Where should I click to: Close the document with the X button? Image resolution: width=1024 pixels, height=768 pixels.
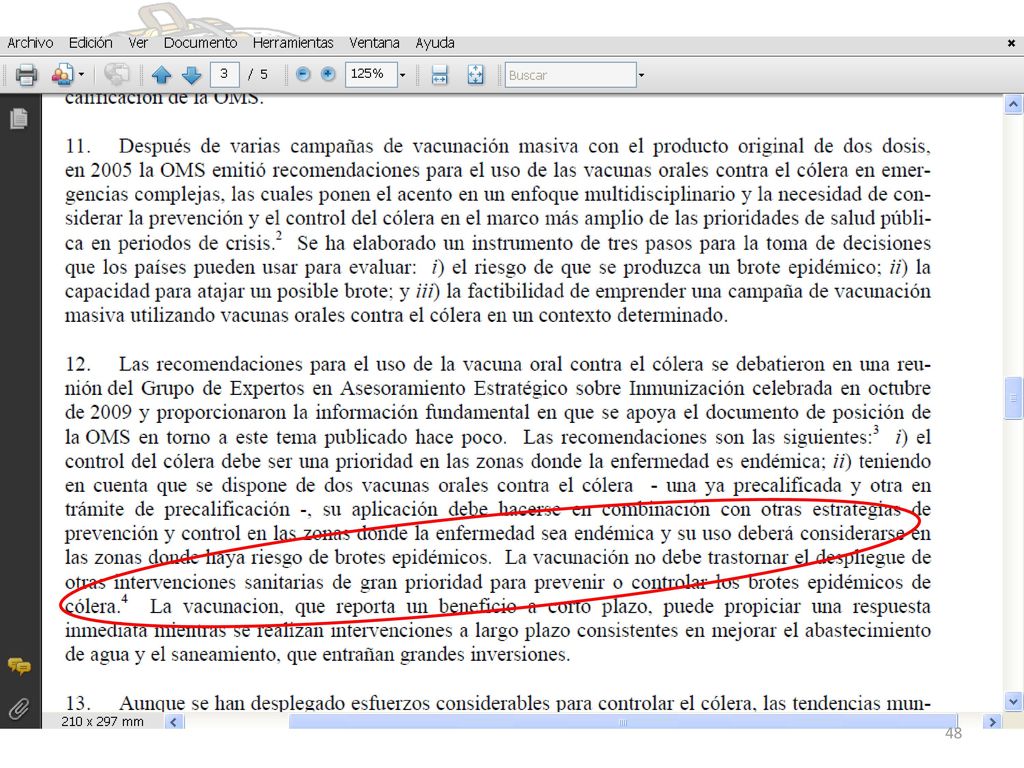[1011, 44]
